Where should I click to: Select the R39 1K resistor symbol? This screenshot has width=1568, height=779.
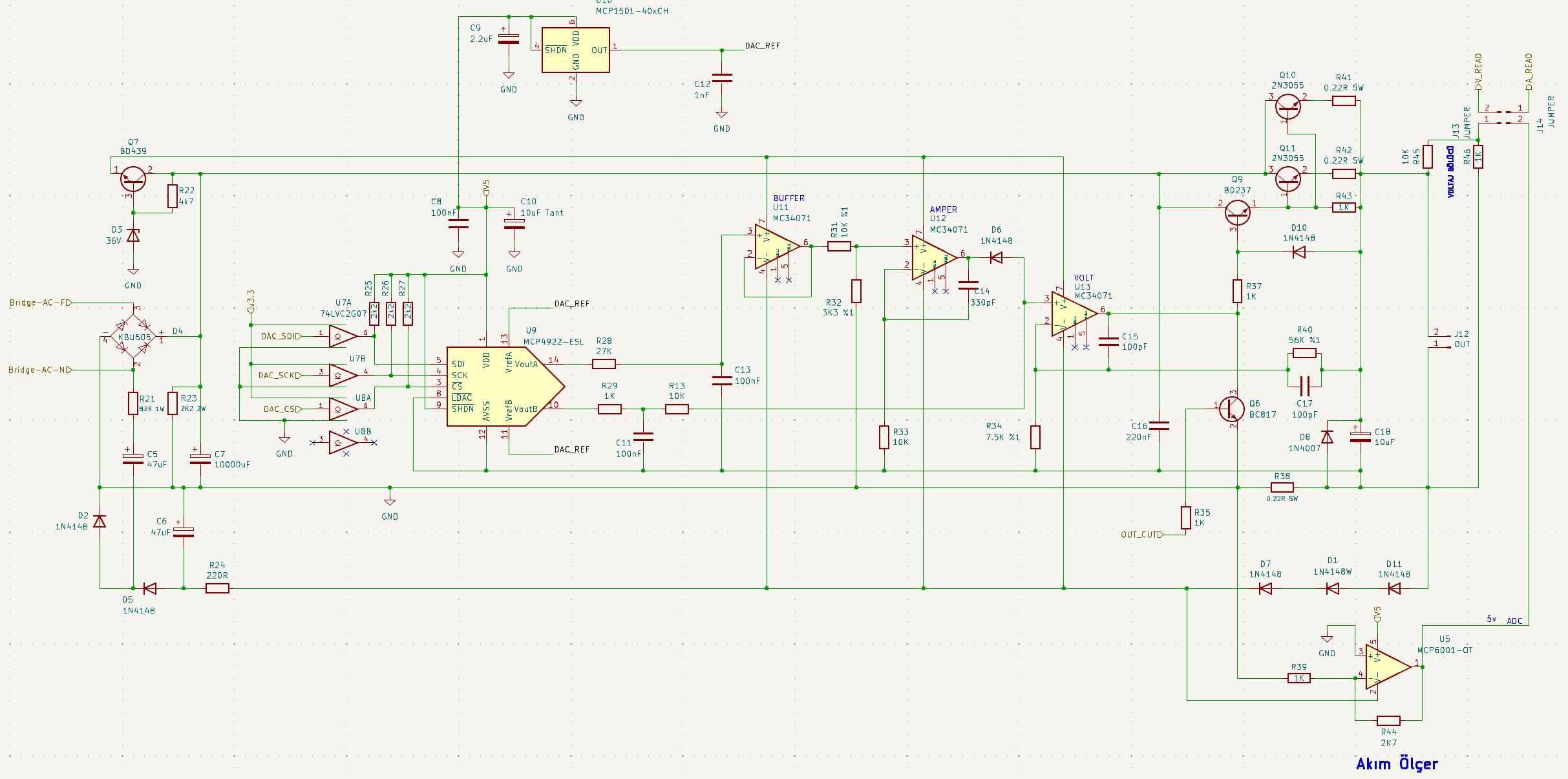(1298, 678)
